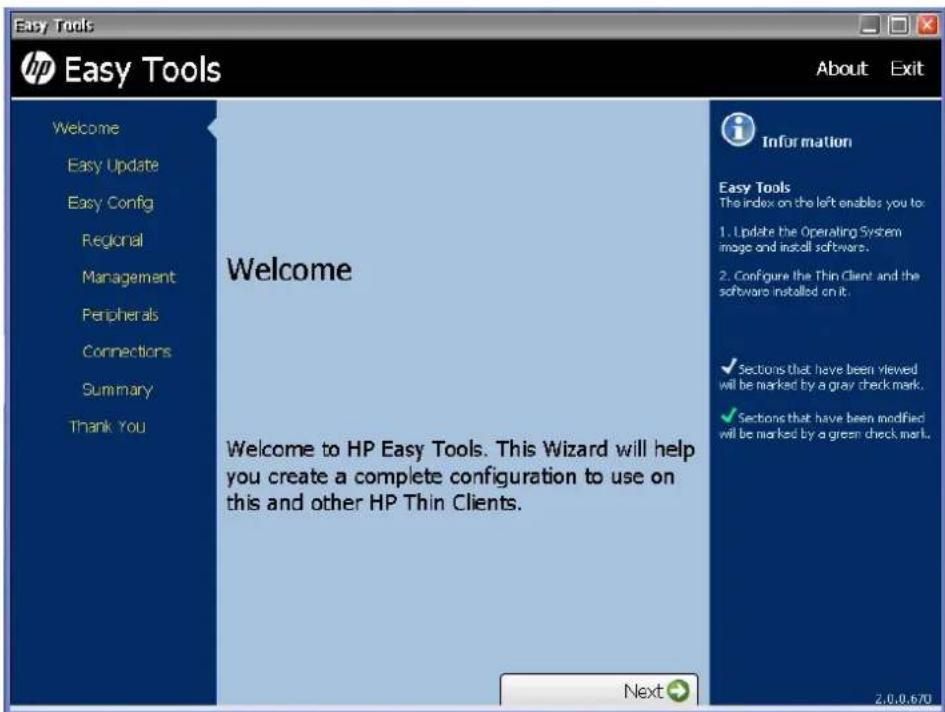Jump to Peripherals section
Viewport: 945px width, 712px height.
(x=120, y=315)
